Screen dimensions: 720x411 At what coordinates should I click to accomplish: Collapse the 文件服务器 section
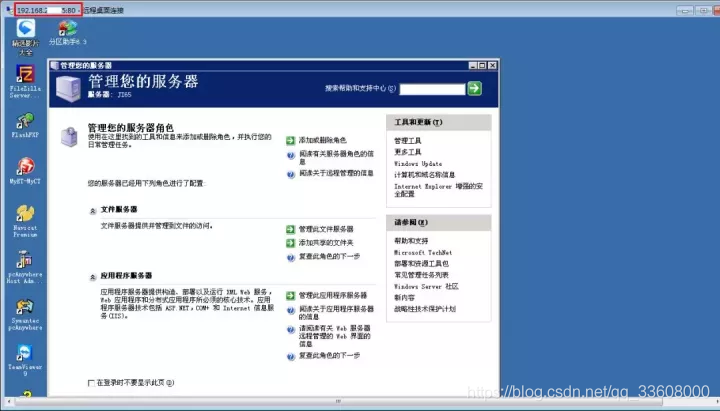(x=92, y=211)
